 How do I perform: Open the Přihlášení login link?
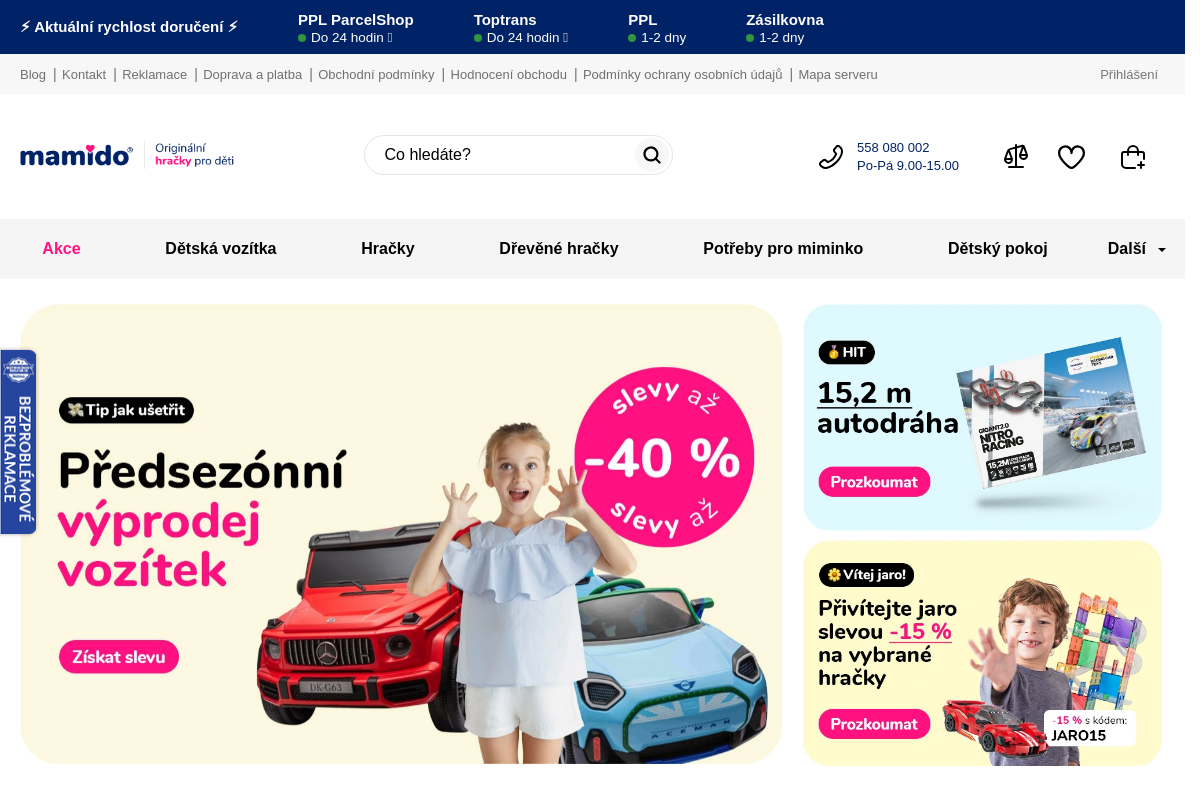[x=1129, y=75]
